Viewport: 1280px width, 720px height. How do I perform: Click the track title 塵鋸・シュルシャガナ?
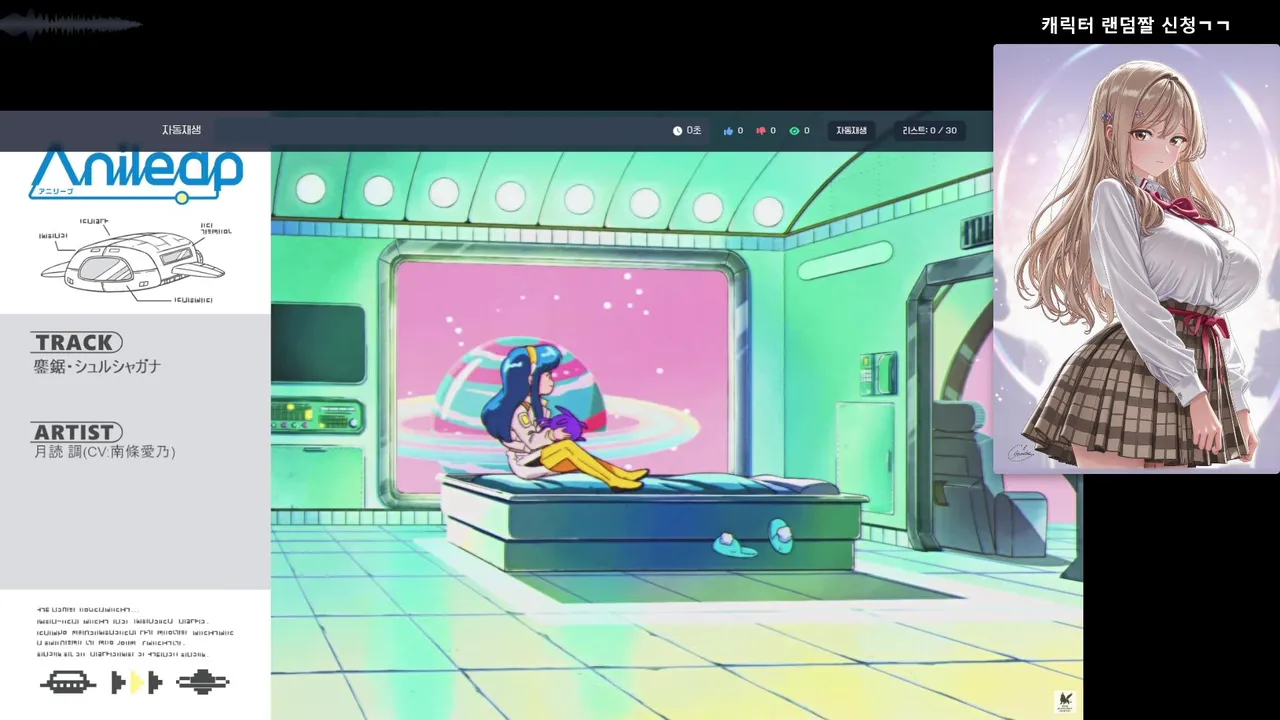click(x=97, y=367)
